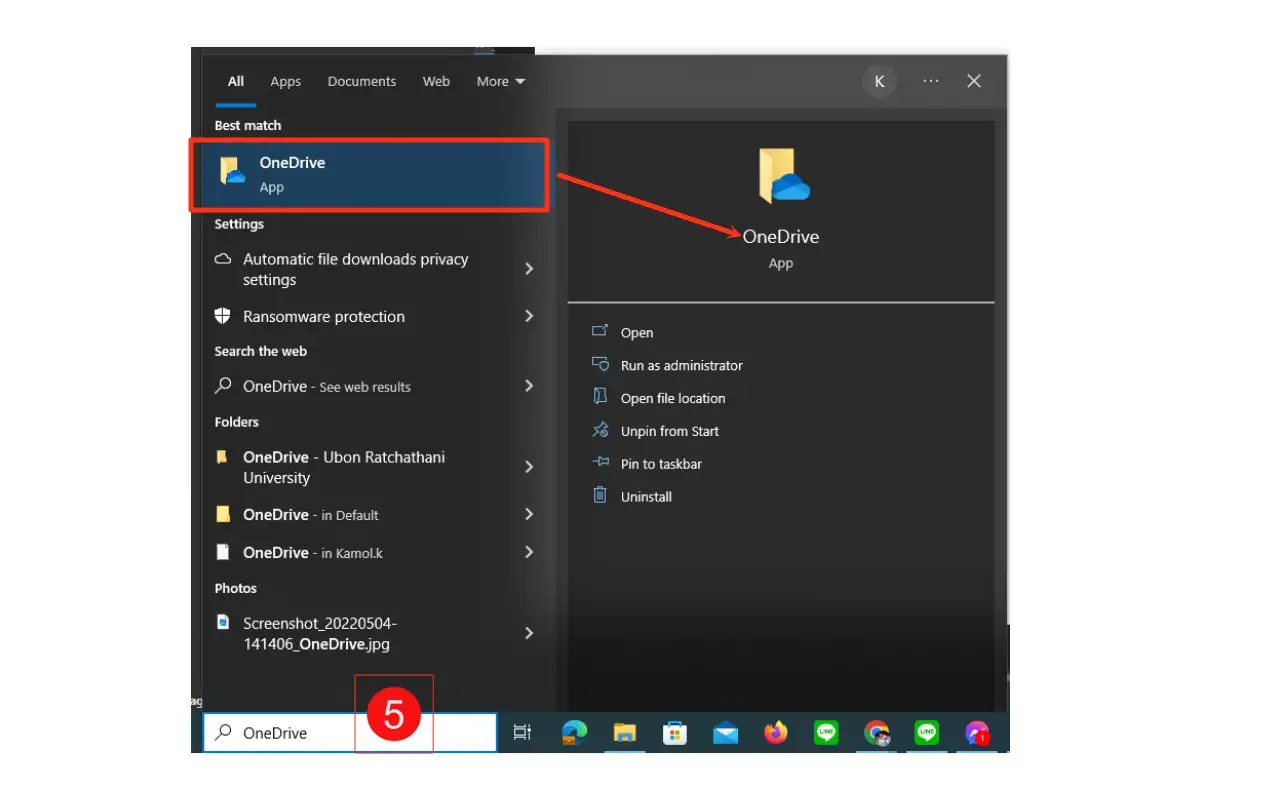Click the image icon of Screenshot_20220504 photo
The height and width of the screenshot is (800, 1280).
(223, 622)
